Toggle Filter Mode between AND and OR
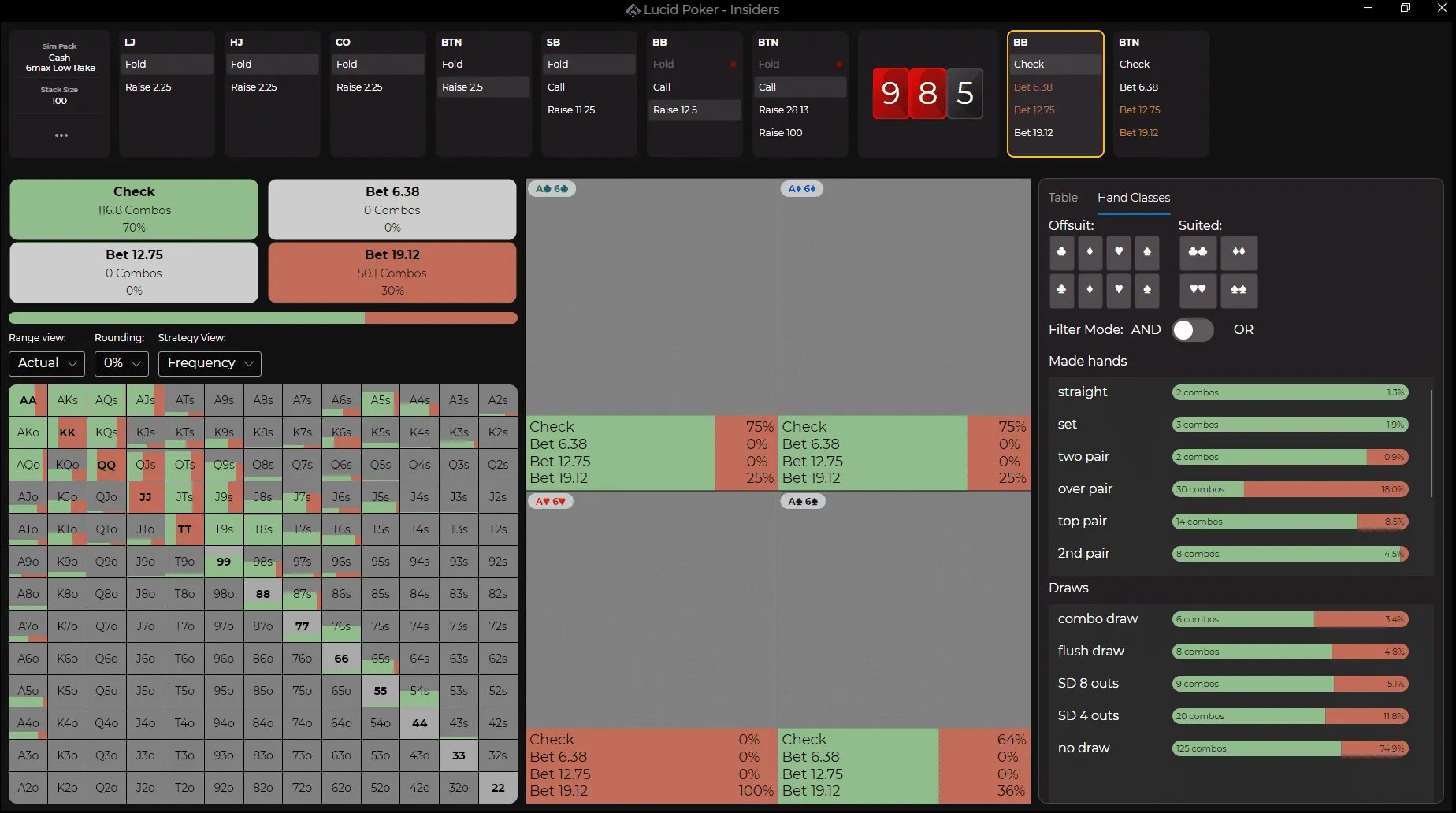 (1192, 330)
